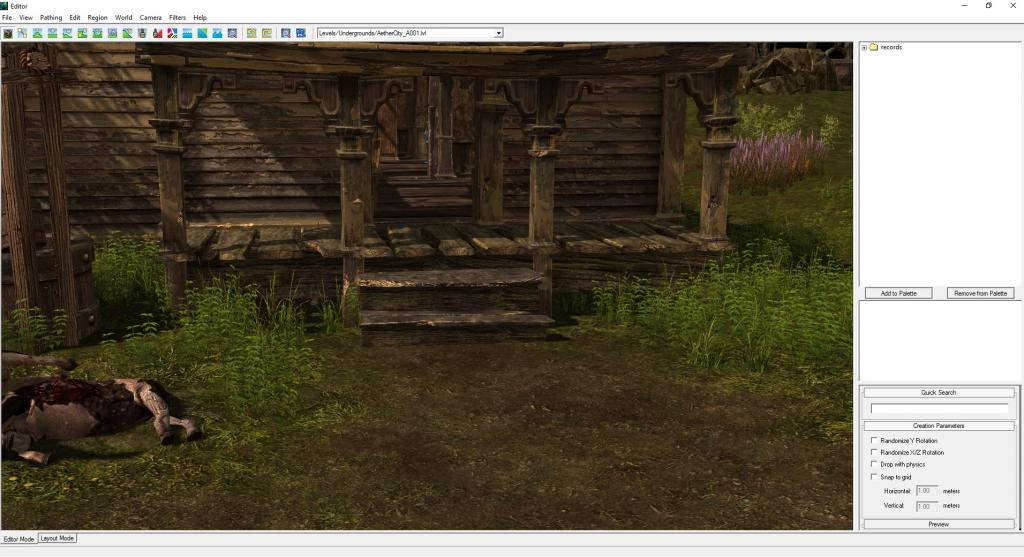
Task: Open the level file dropdown list
Action: tap(498, 33)
